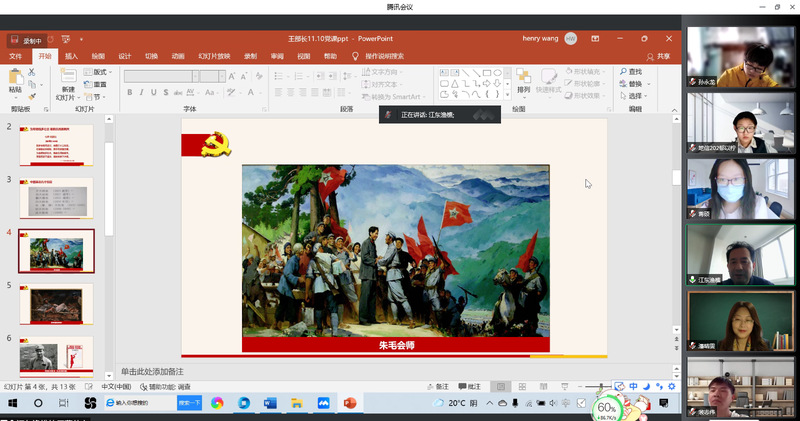Click the PowerPoint icon in the taskbar

point(350,403)
